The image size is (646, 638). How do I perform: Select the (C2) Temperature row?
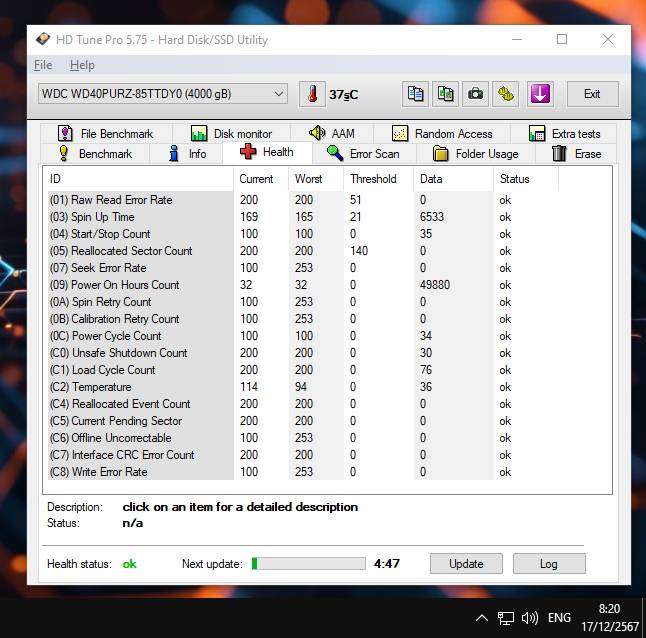tap(303, 387)
